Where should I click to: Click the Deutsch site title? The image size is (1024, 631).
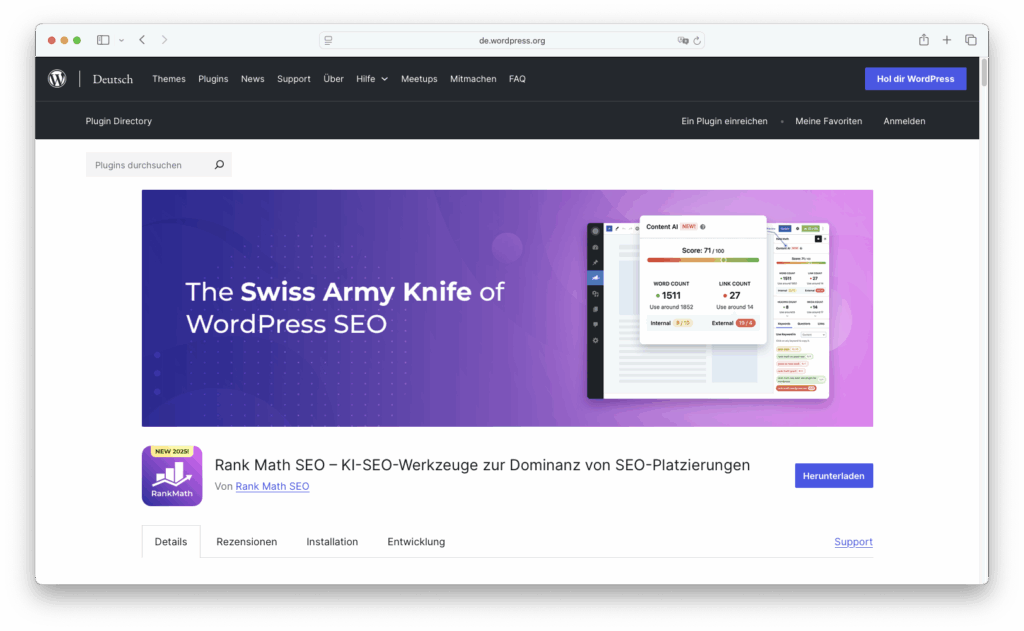coord(112,79)
